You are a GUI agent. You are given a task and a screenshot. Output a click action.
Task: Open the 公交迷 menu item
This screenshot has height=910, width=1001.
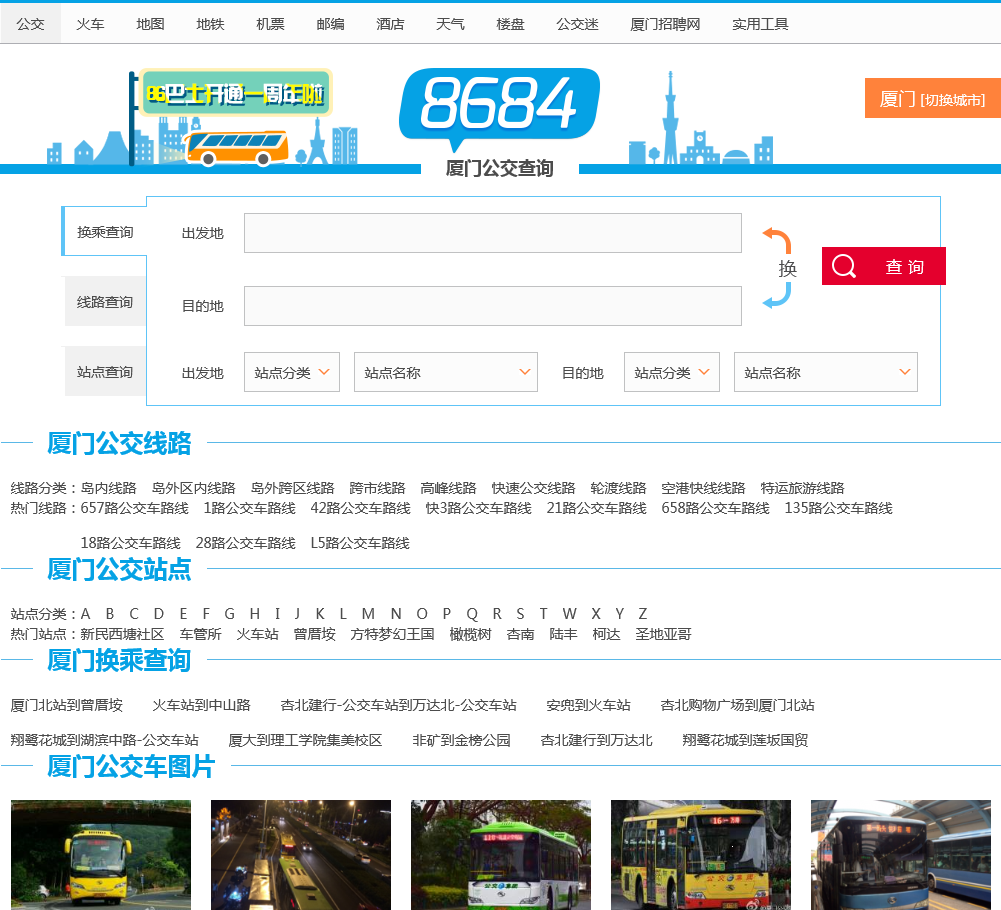point(577,24)
